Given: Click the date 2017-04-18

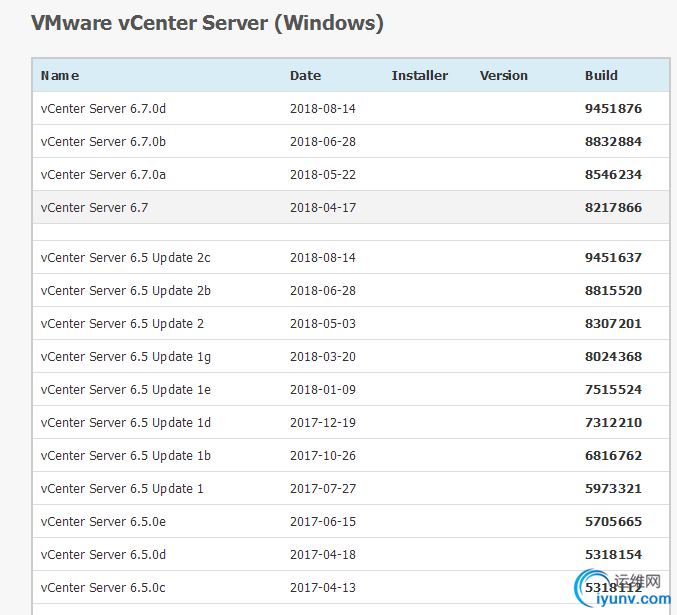Looking at the screenshot, I should [323, 555].
